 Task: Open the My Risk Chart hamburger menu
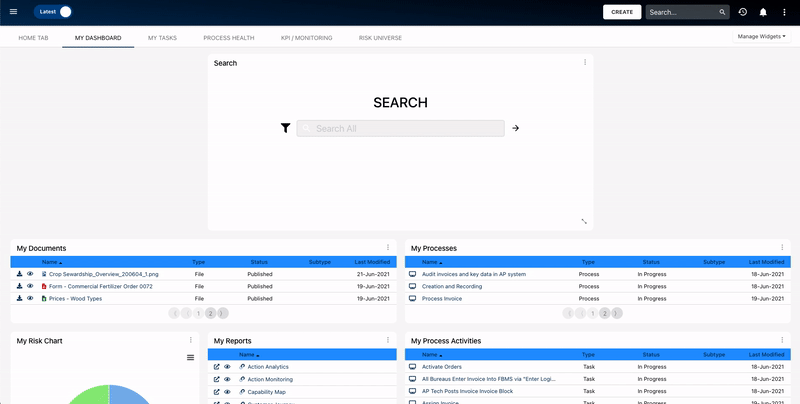(x=190, y=358)
